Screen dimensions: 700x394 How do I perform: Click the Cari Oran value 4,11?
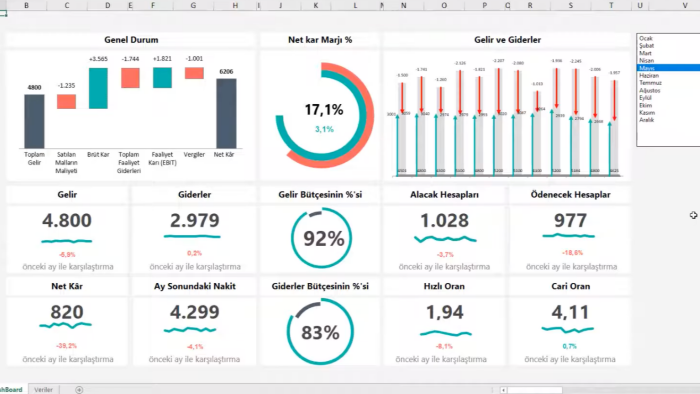[570, 312]
